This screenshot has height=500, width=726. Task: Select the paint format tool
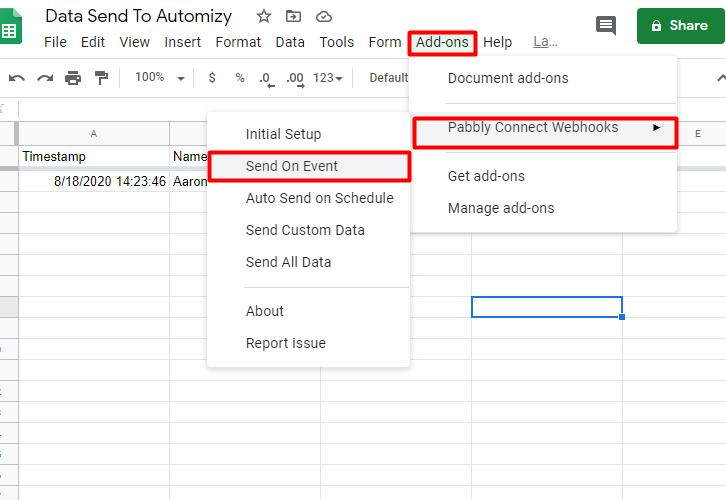pyautogui.click(x=101, y=78)
